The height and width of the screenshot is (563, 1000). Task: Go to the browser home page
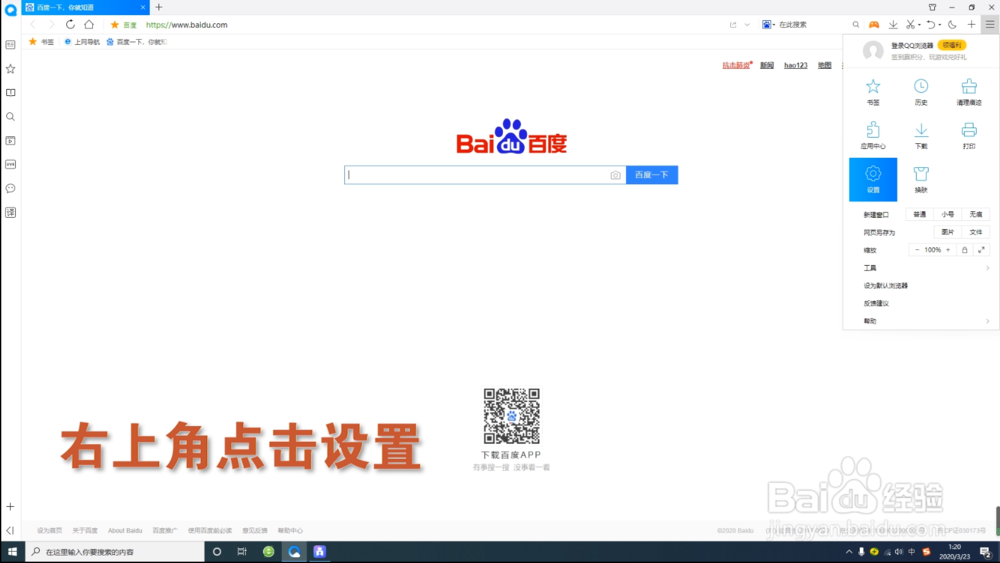[89, 24]
